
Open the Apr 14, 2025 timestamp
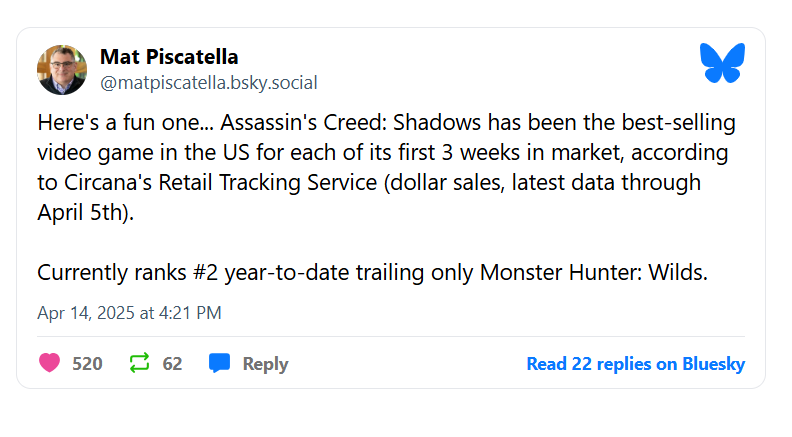129,313
